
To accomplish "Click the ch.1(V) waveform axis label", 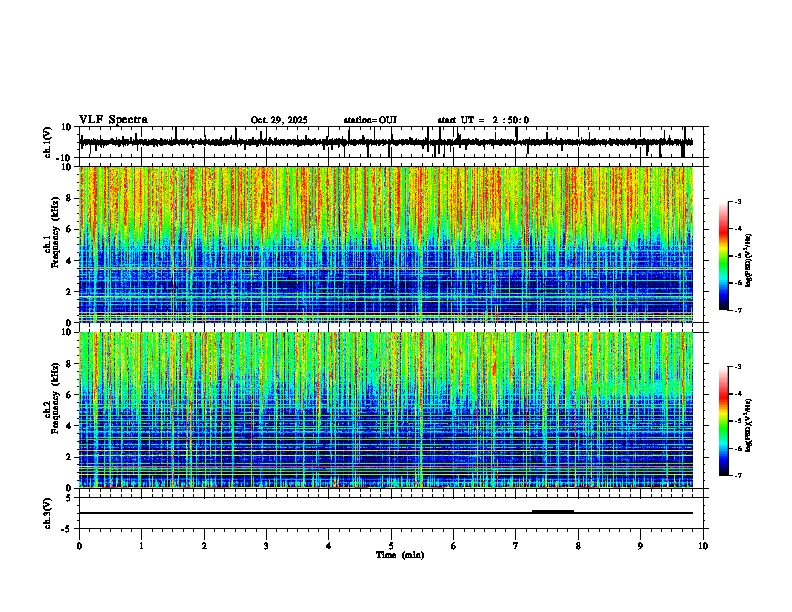I will pyautogui.click(x=48, y=142).
